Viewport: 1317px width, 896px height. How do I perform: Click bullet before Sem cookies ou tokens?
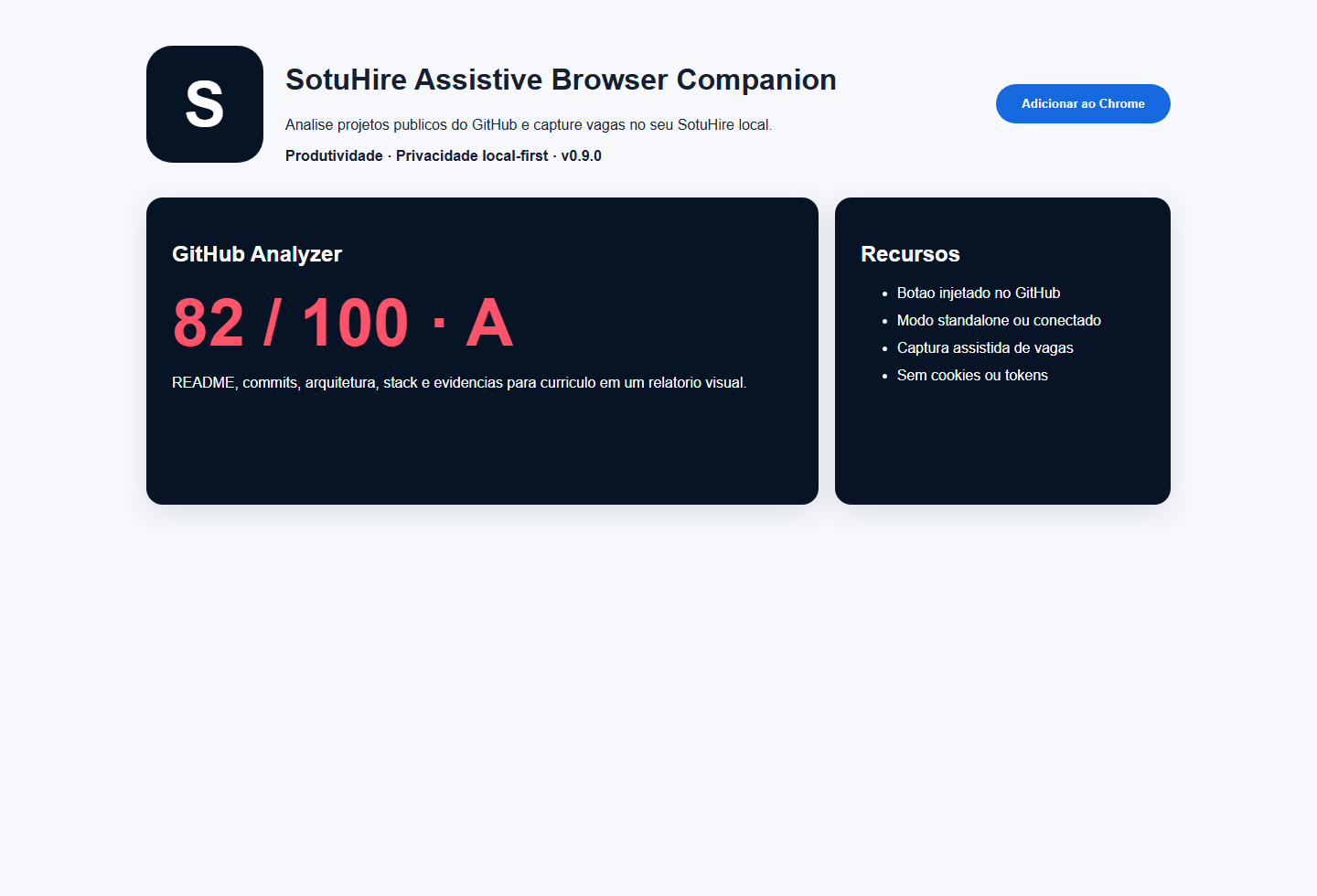(884, 376)
